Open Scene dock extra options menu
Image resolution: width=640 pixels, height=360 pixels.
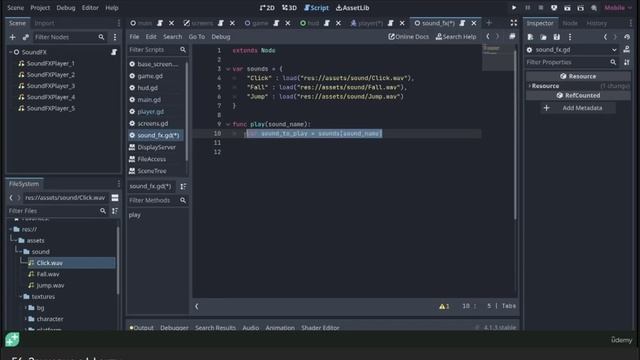(115, 37)
